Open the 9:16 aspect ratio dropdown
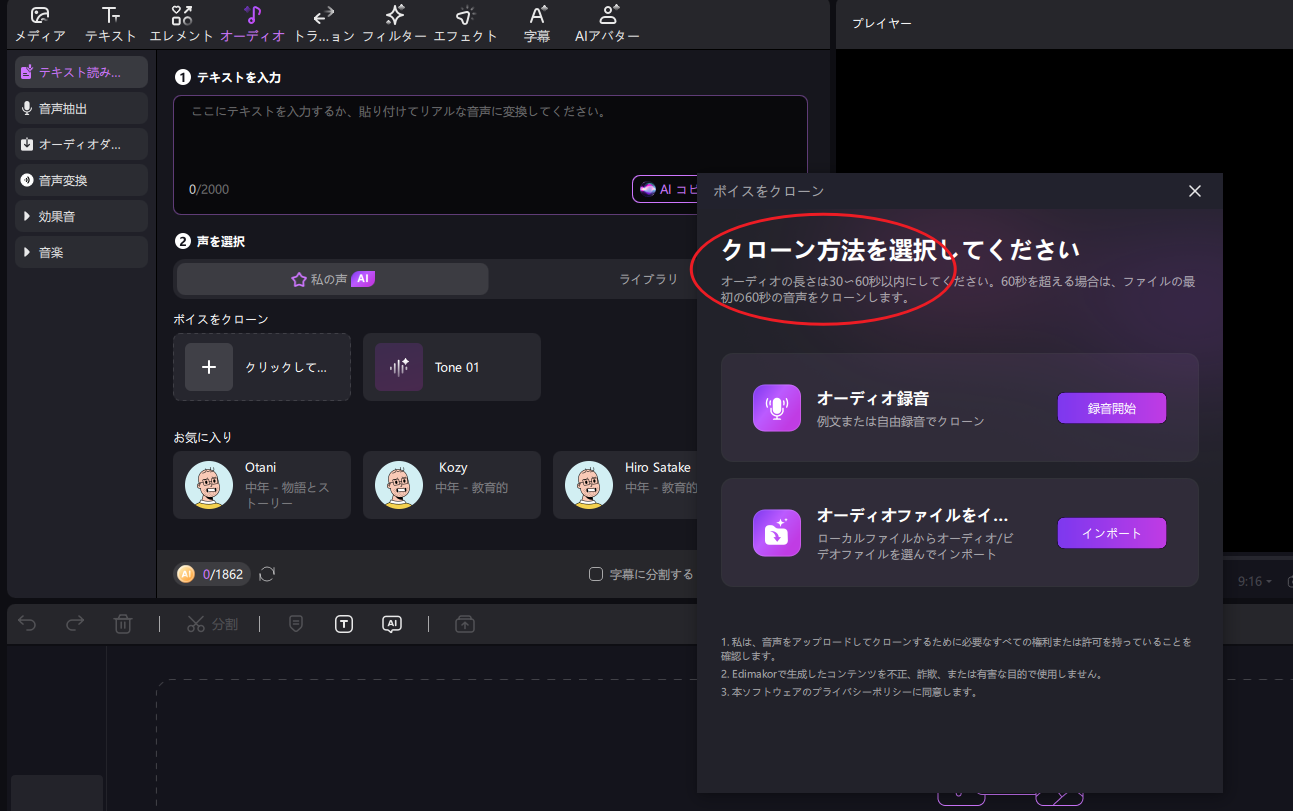 pyautogui.click(x=1256, y=581)
